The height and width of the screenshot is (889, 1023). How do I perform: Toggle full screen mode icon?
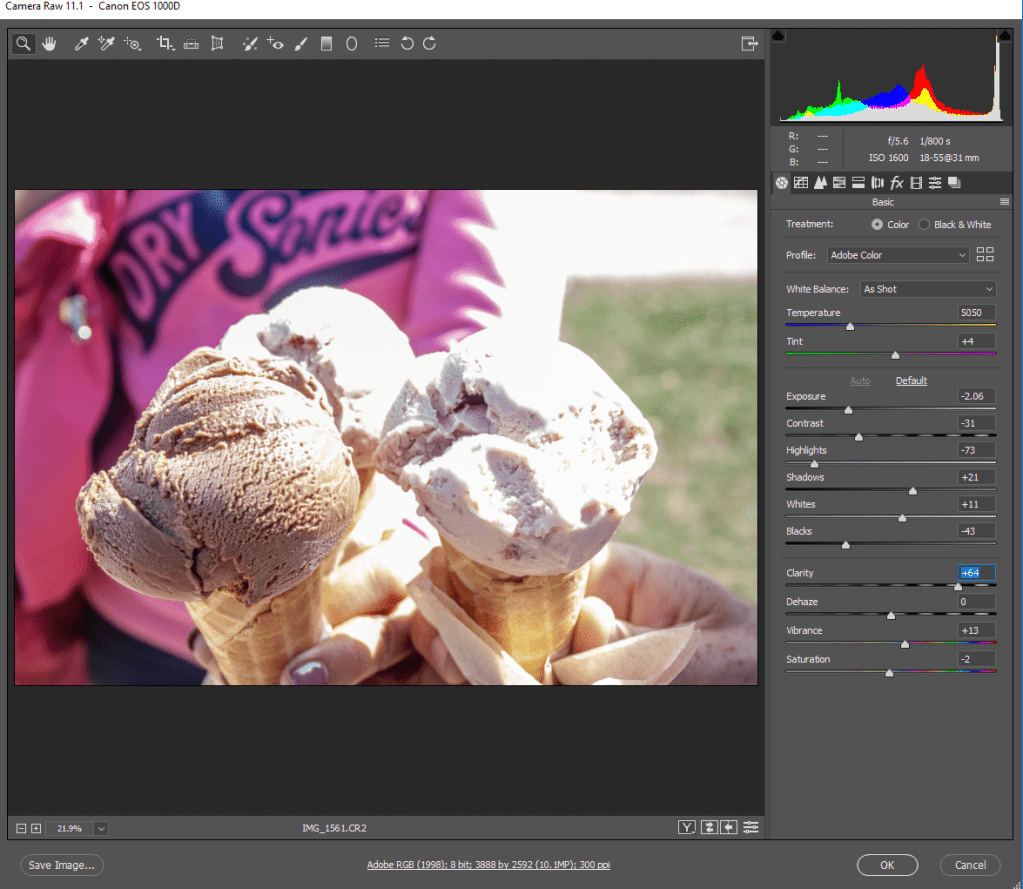coord(748,44)
